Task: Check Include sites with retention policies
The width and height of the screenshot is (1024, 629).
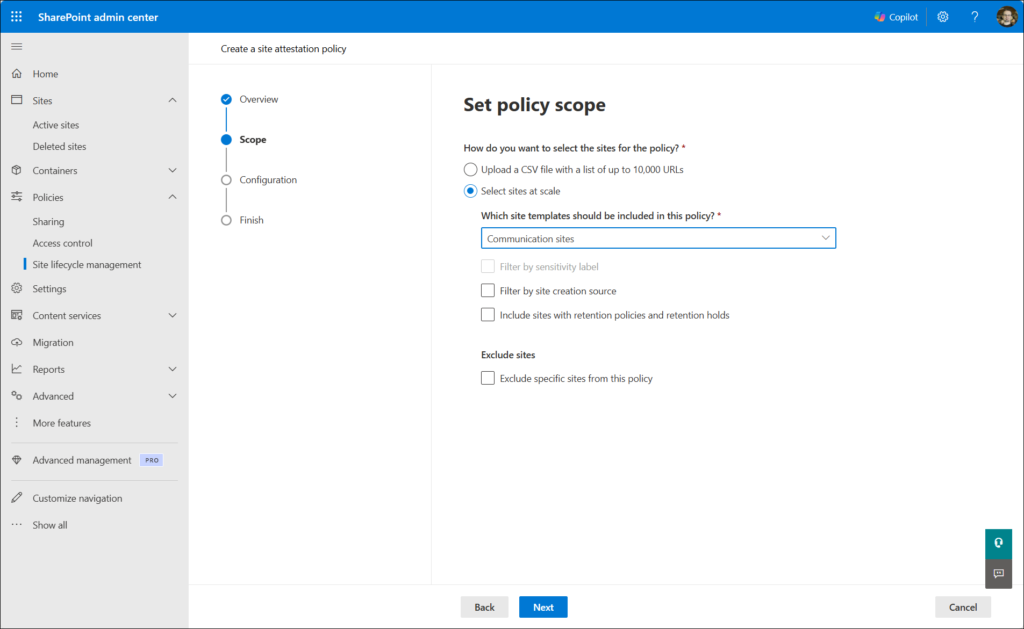Action: (488, 315)
